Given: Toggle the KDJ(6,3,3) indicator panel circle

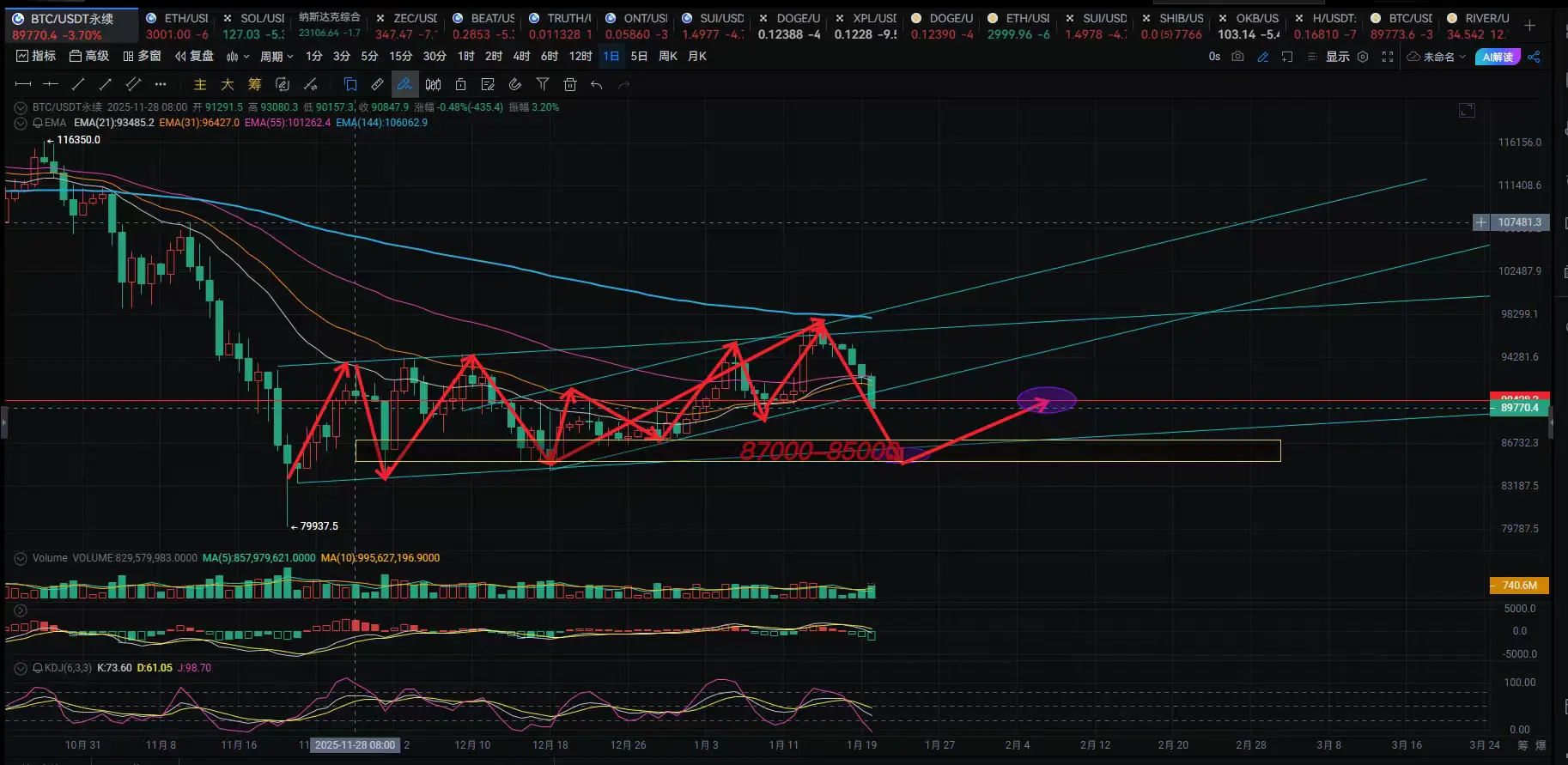Looking at the screenshot, I should click(x=21, y=668).
